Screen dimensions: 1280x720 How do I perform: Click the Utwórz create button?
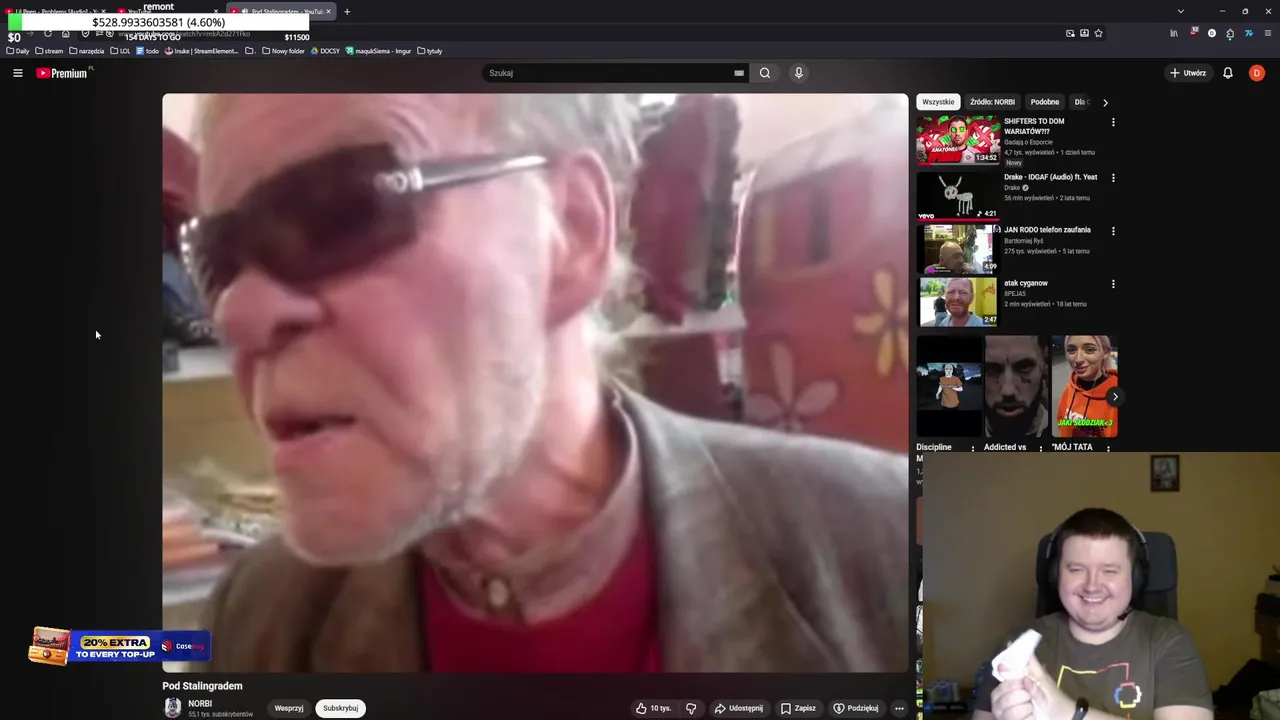[1188, 73]
